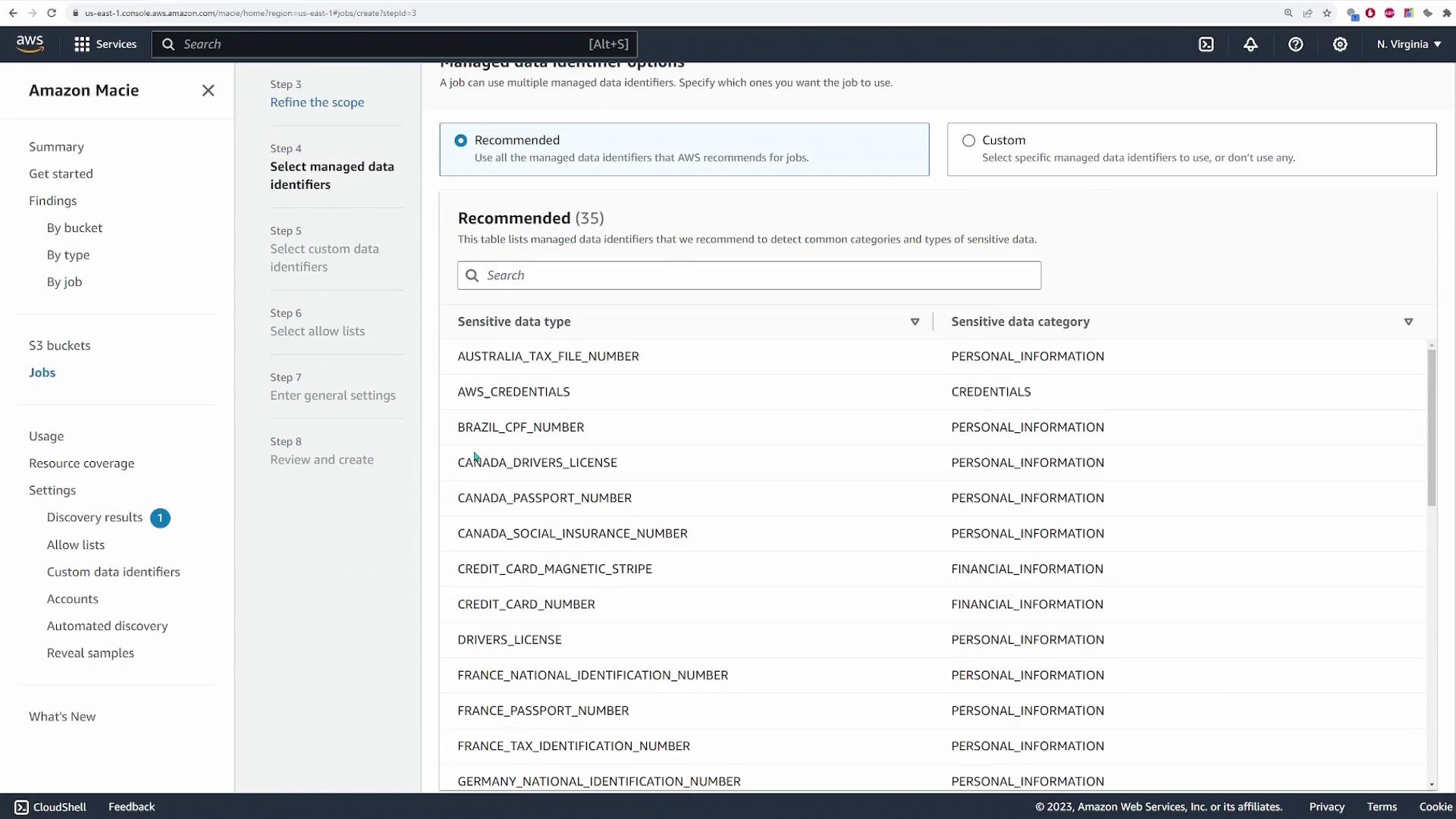
Task: Open the settings gear icon
Action: click(1340, 44)
